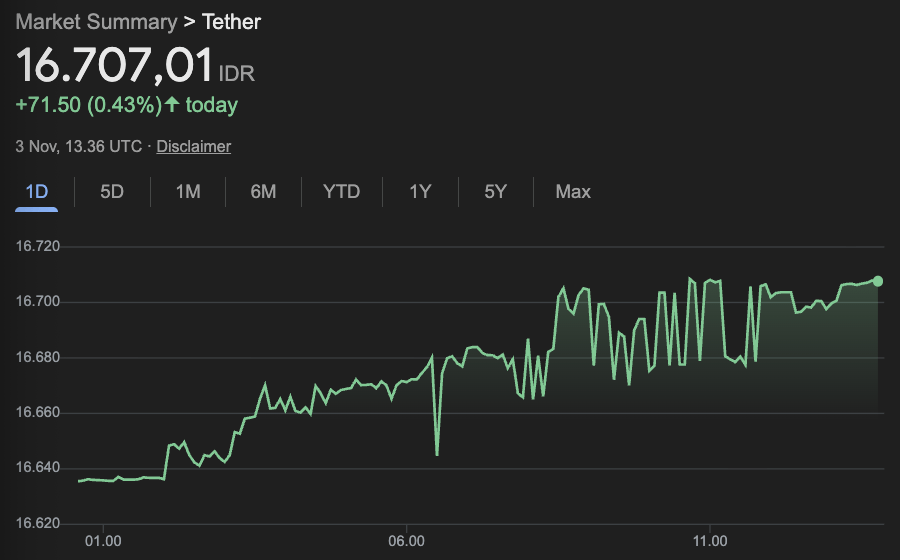Switch to the 5D time range
The width and height of the screenshot is (900, 560).
pos(112,191)
